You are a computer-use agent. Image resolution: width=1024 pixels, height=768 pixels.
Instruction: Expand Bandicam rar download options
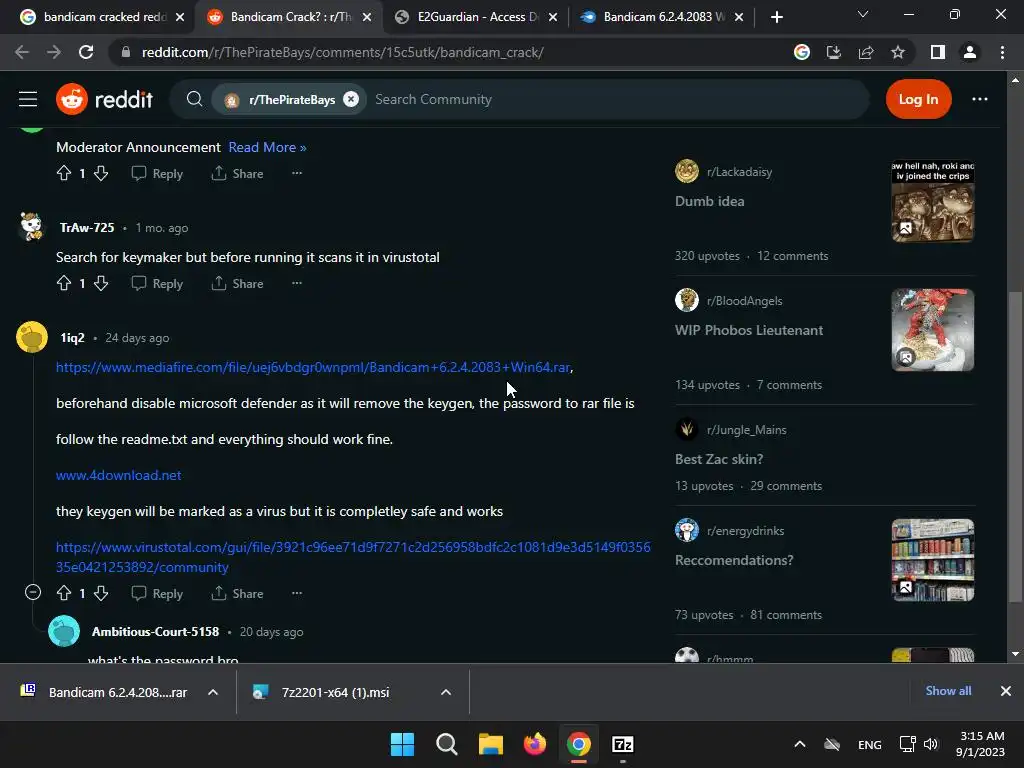tap(213, 692)
